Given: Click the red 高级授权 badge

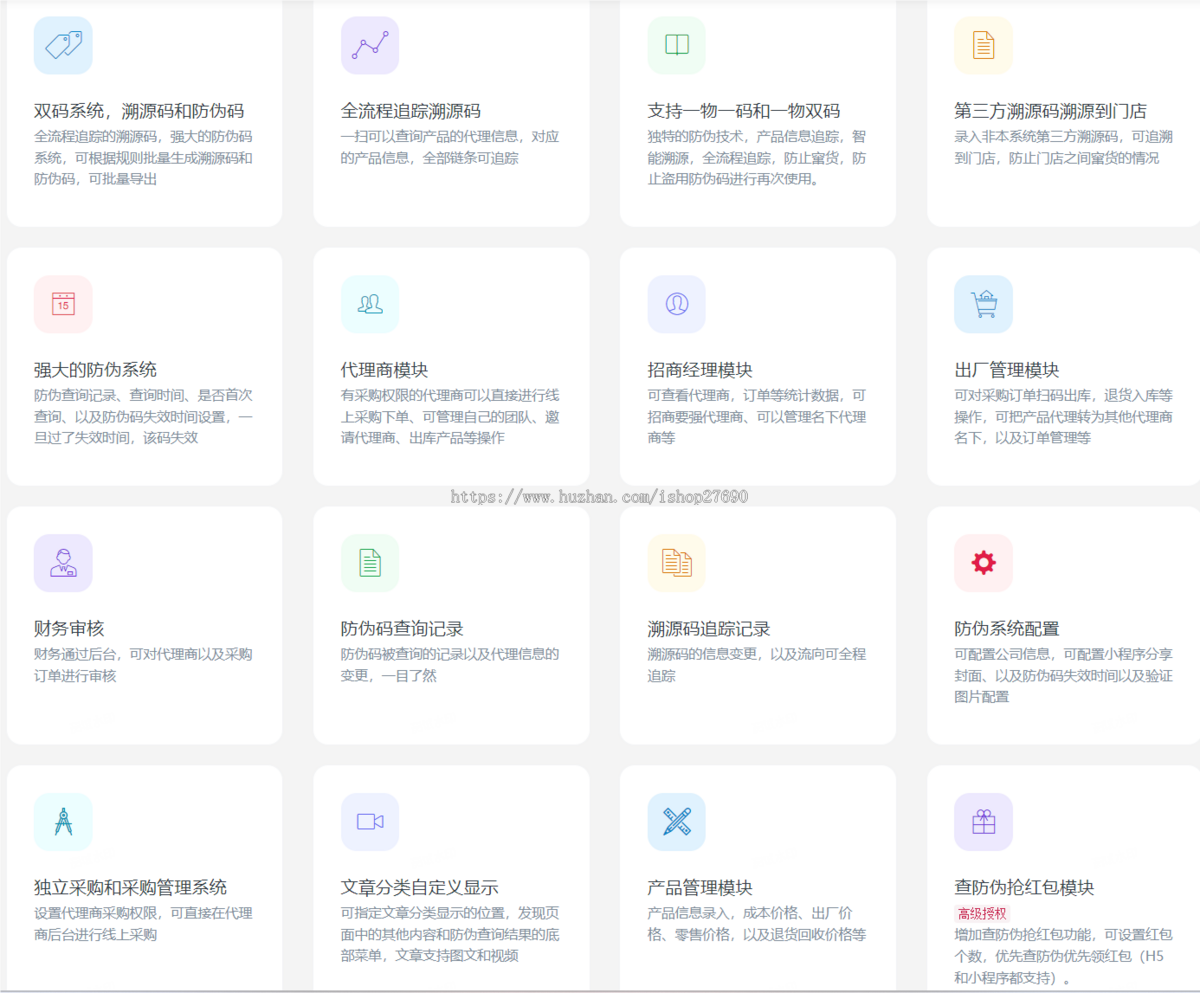Looking at the screenshot, I should click(983, 913).
